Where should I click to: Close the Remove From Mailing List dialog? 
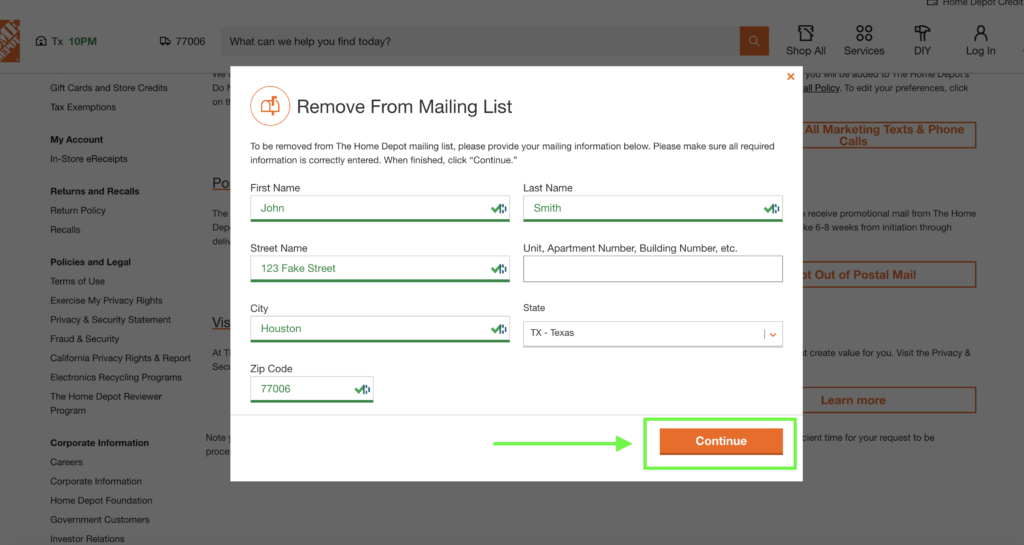point(790,76)
